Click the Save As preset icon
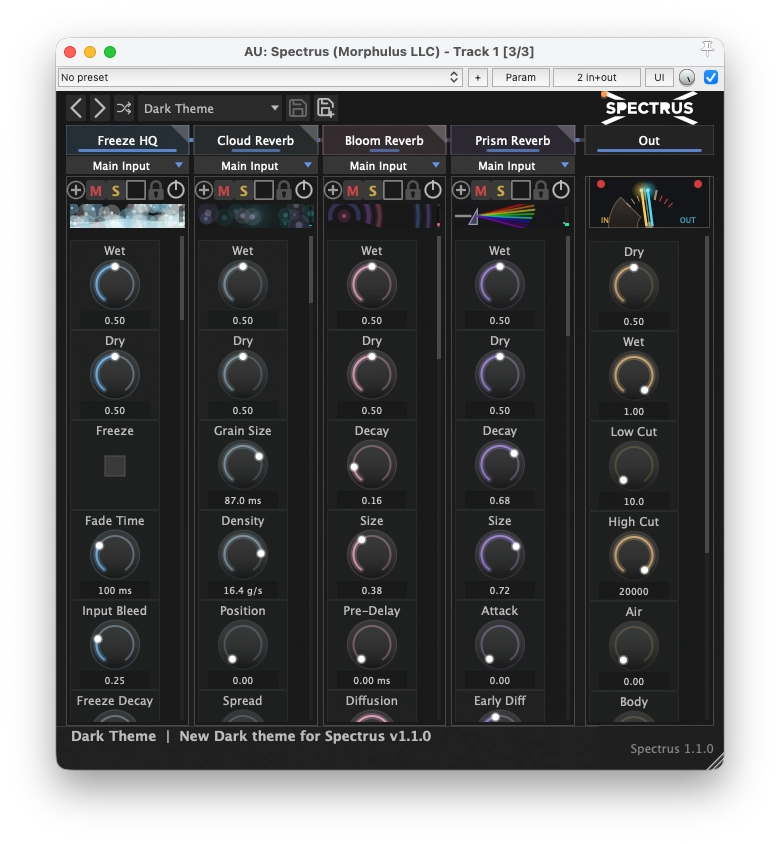The width and height of the screenshot is (780, 844). pyautogui.click(x=325, y=108)
